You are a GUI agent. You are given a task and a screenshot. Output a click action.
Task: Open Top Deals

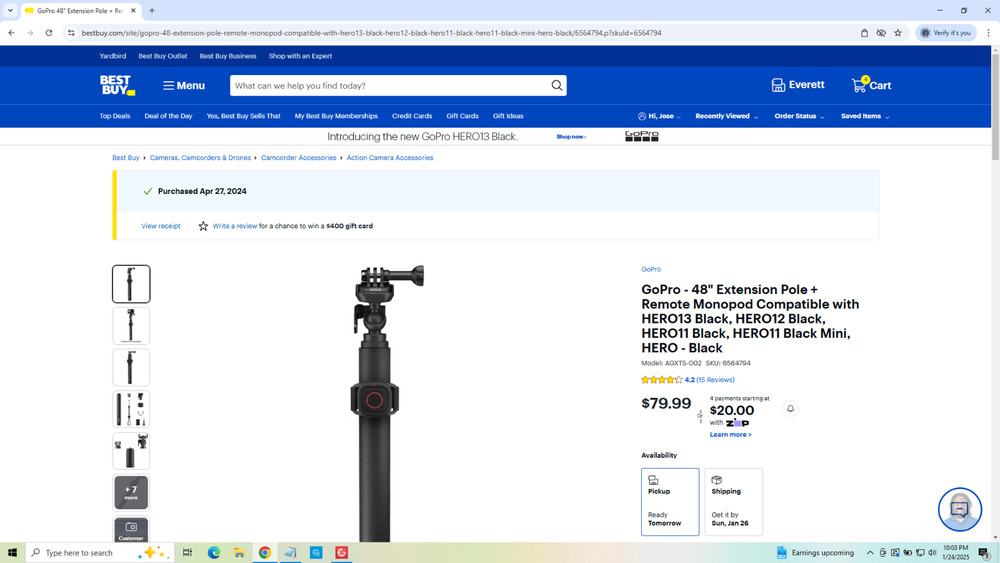coord(115,116)
